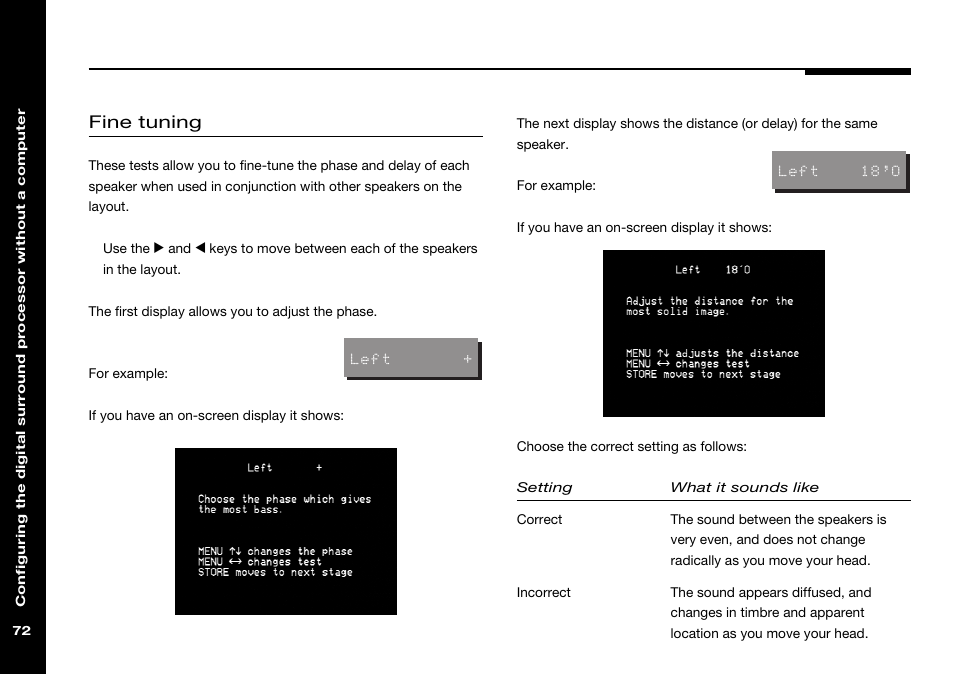
Task: Click 'in the layout.' instruction line
Action: [x=142, y=269]
